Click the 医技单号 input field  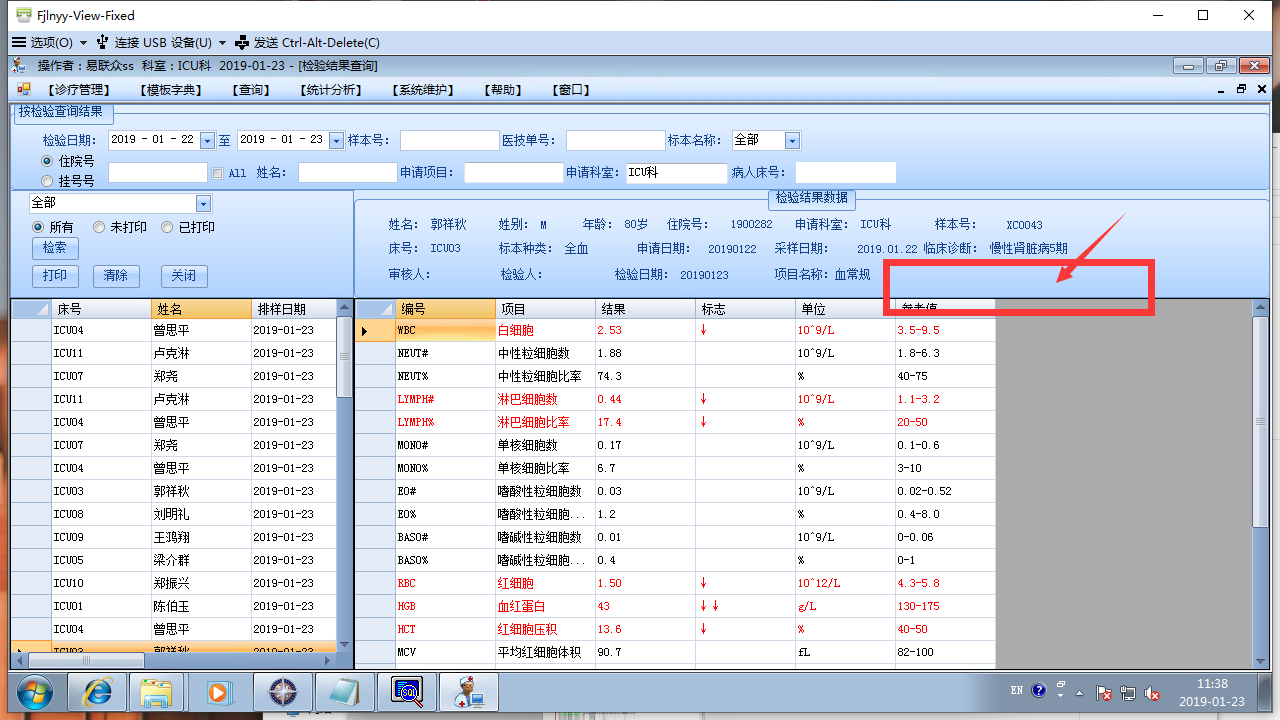click(x=615, y=141)
